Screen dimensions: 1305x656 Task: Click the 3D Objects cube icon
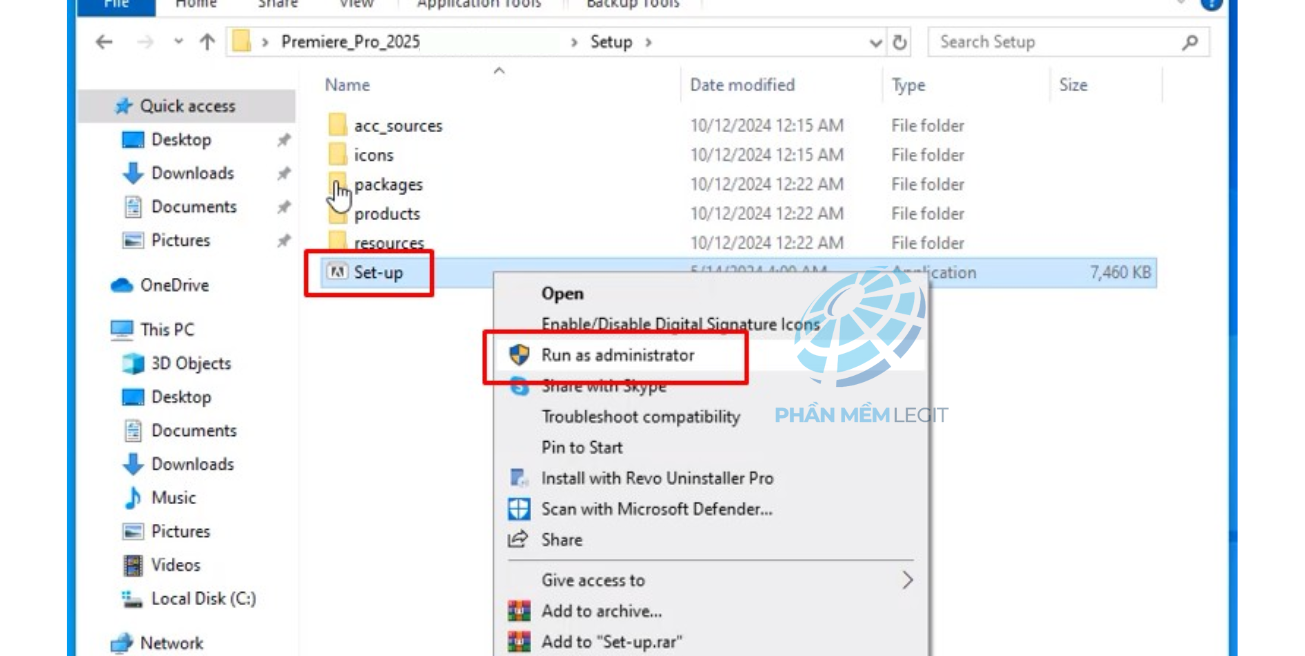(x=133, y=363)
